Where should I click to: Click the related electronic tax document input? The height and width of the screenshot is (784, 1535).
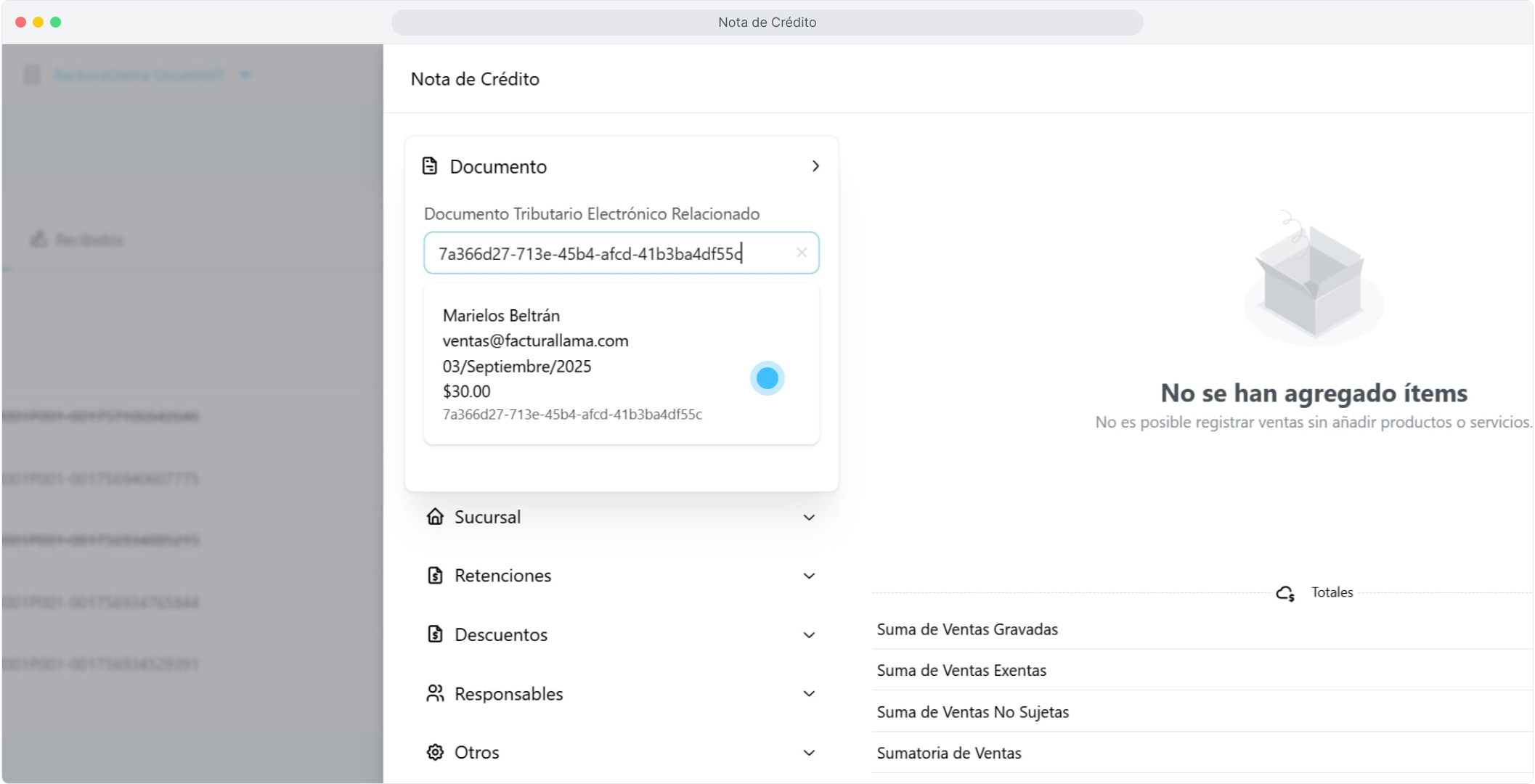point(610,253)
